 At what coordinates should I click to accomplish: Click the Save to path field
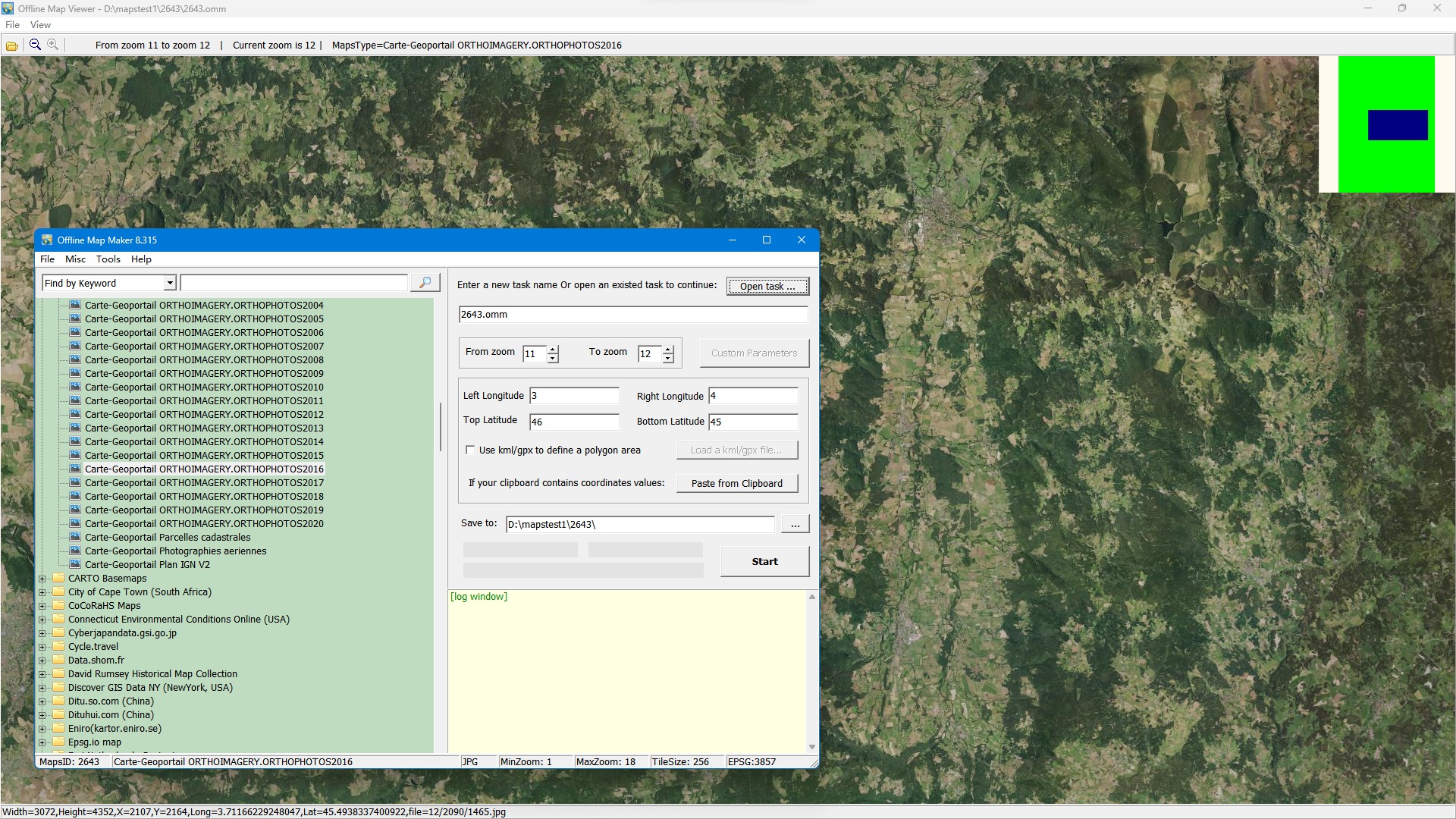(x=640, y=524)
